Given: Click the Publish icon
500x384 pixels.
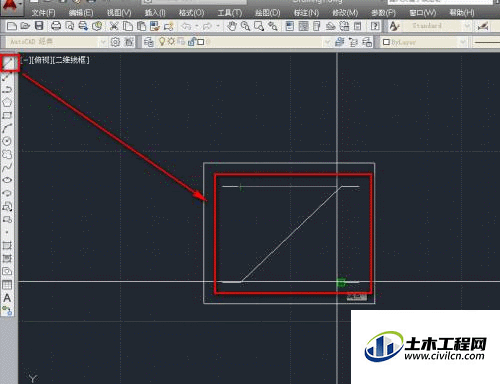Looking at the screenshot, I should [x=83, y=26].
